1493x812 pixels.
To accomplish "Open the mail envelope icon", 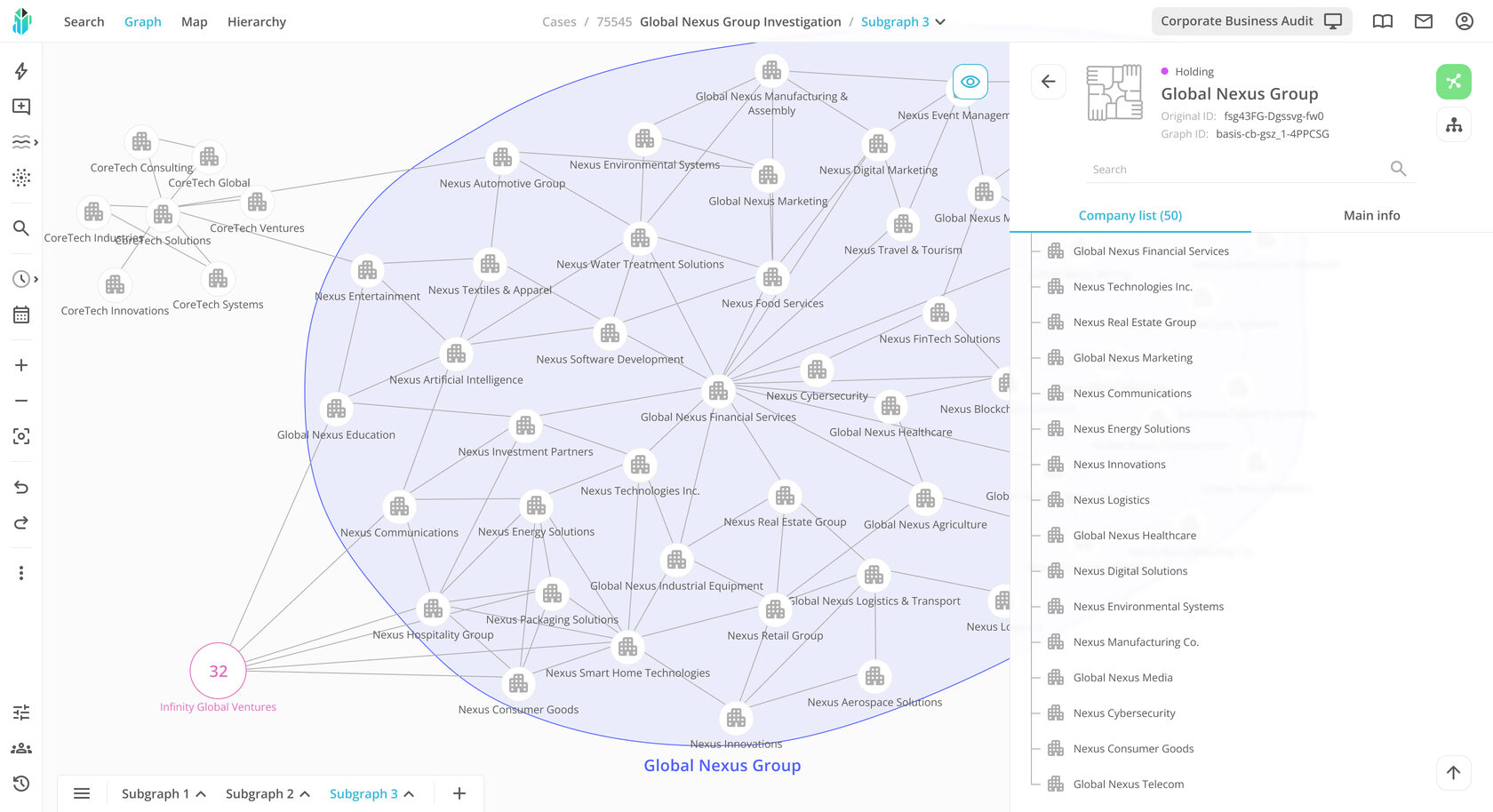I will tap(1424, 21).
